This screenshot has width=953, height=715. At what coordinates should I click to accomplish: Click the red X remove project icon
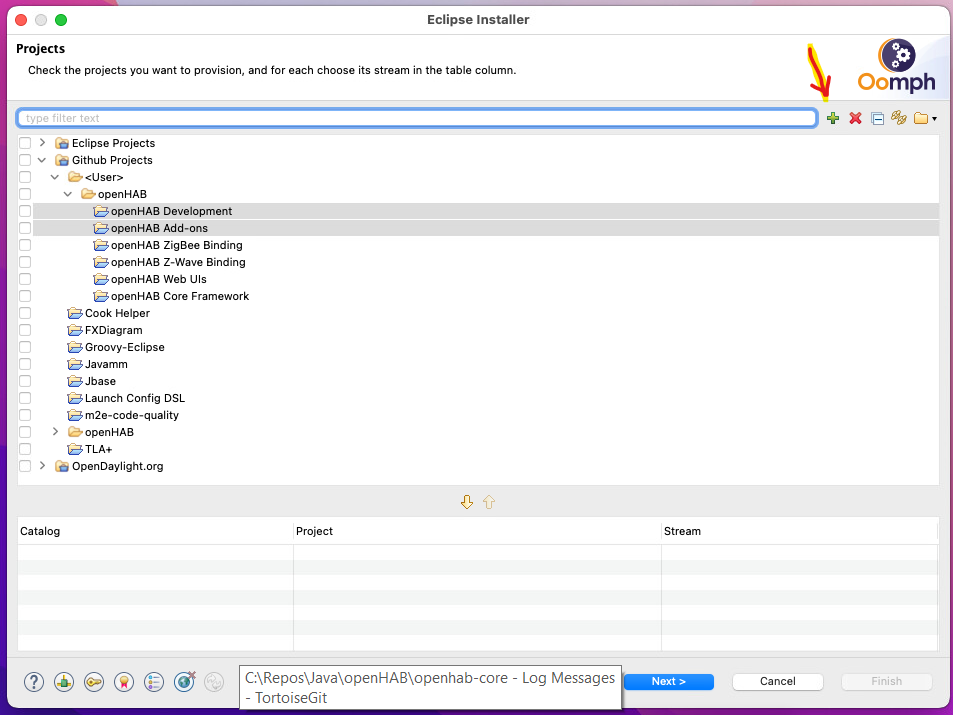click(x=855, y=119)
